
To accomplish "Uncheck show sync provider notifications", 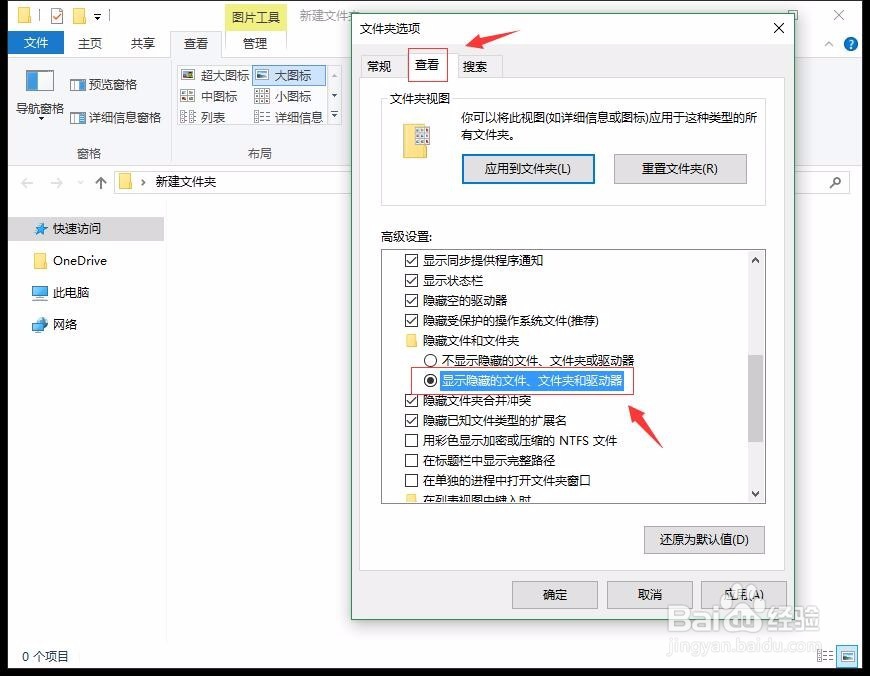I will coord(411,260).
